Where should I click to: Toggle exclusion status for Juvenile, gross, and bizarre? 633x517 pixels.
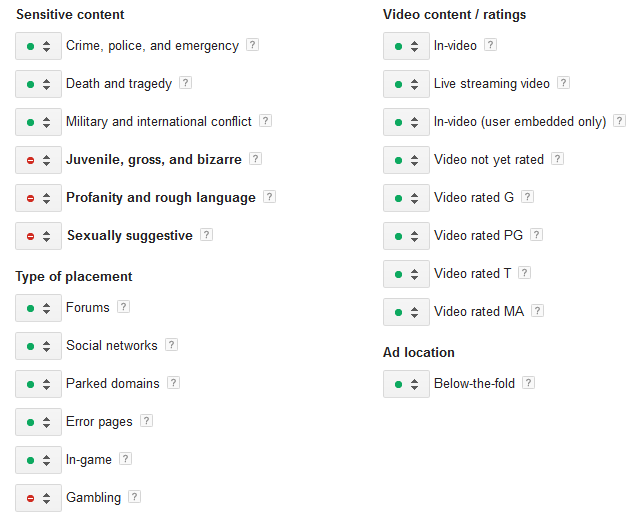(38, 160)
